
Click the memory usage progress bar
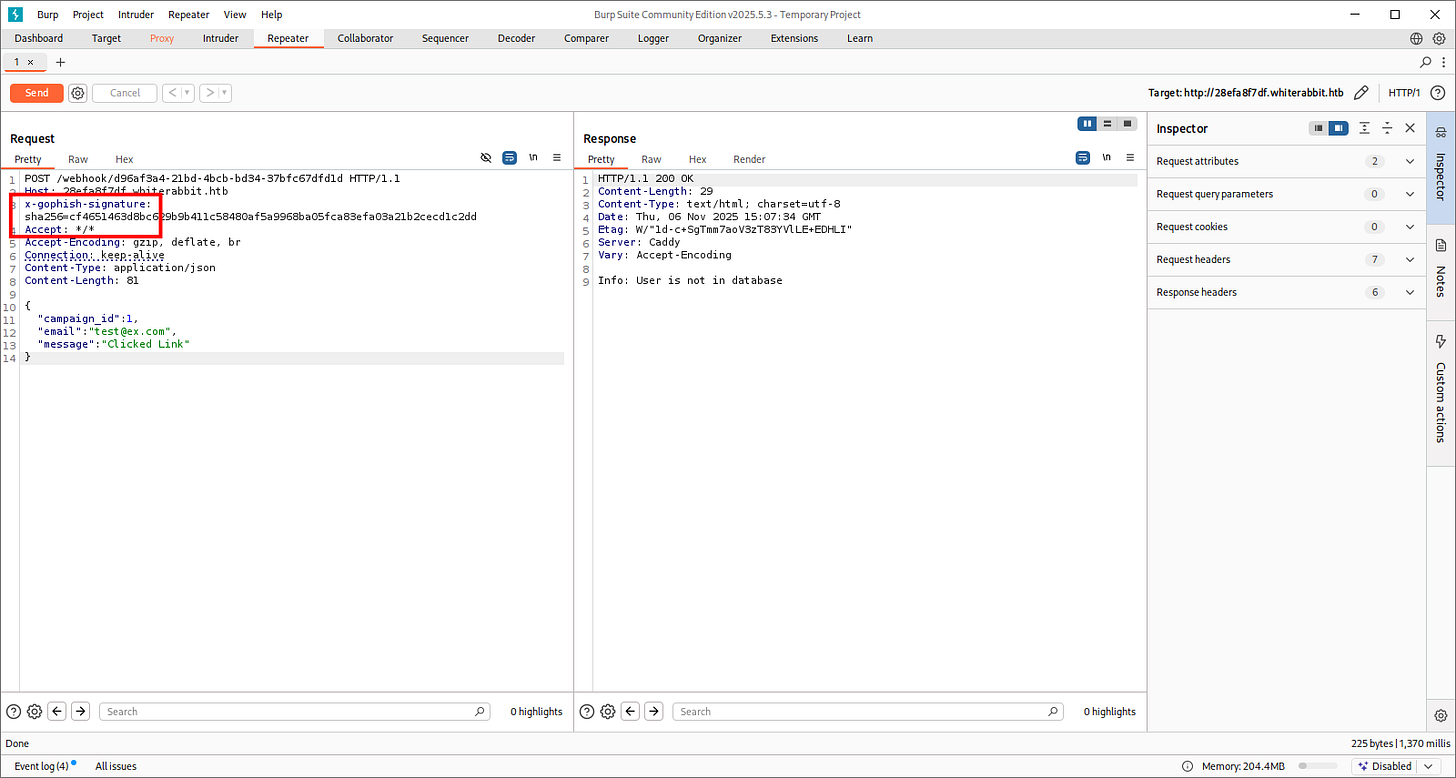point(1317,766)
